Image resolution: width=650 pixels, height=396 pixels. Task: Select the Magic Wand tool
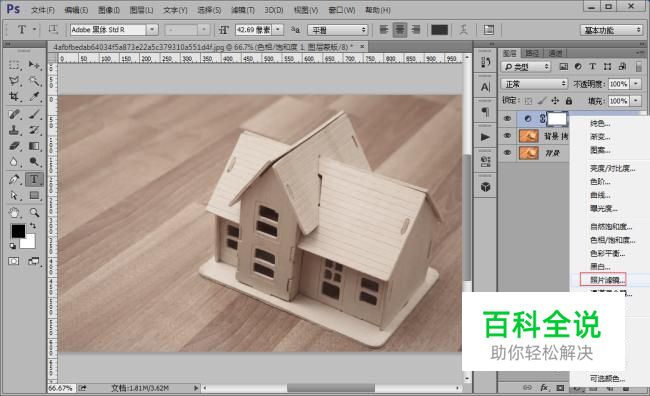(34, 80)
